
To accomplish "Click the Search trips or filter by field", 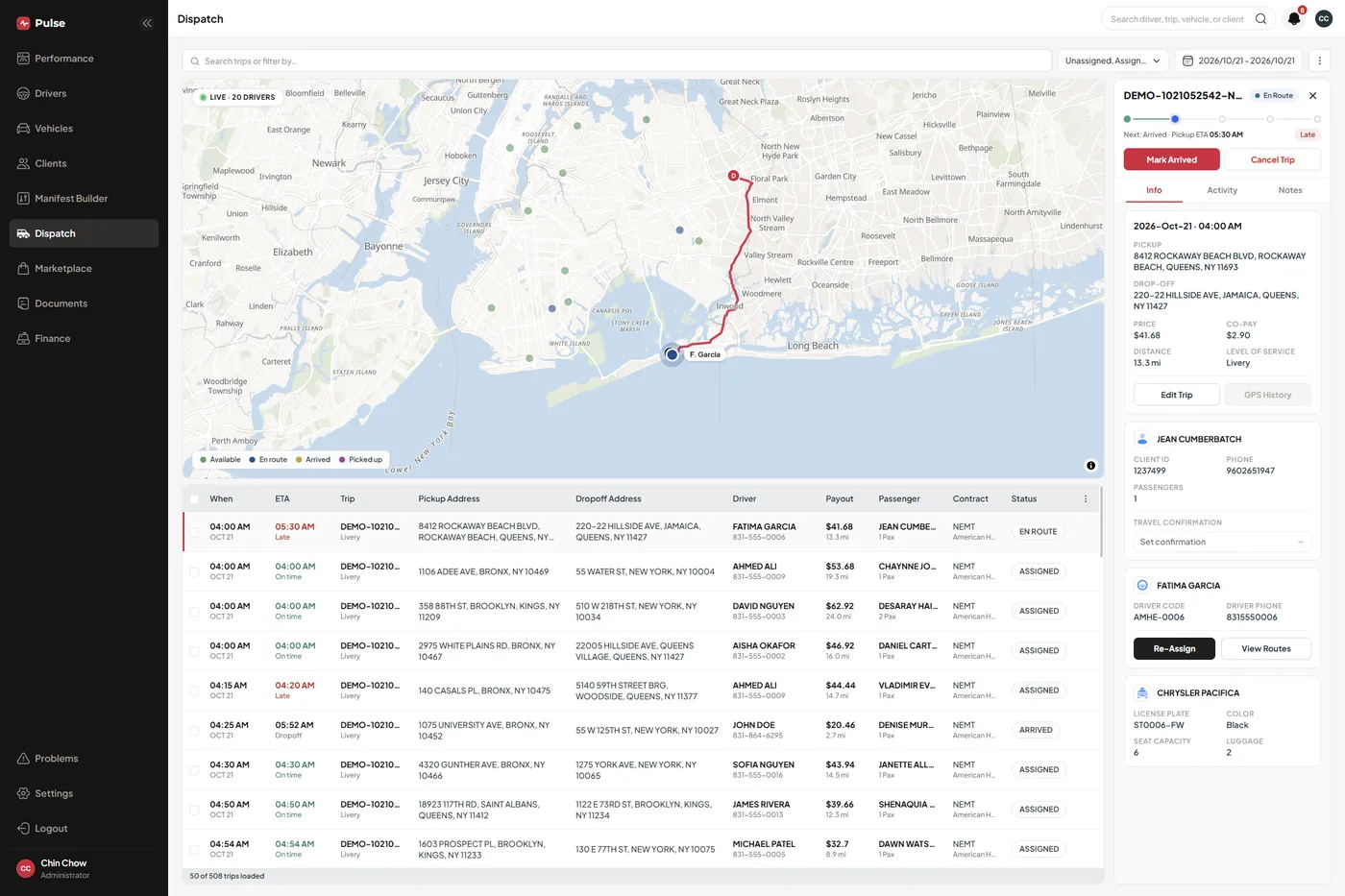I will tap(617, 61).
